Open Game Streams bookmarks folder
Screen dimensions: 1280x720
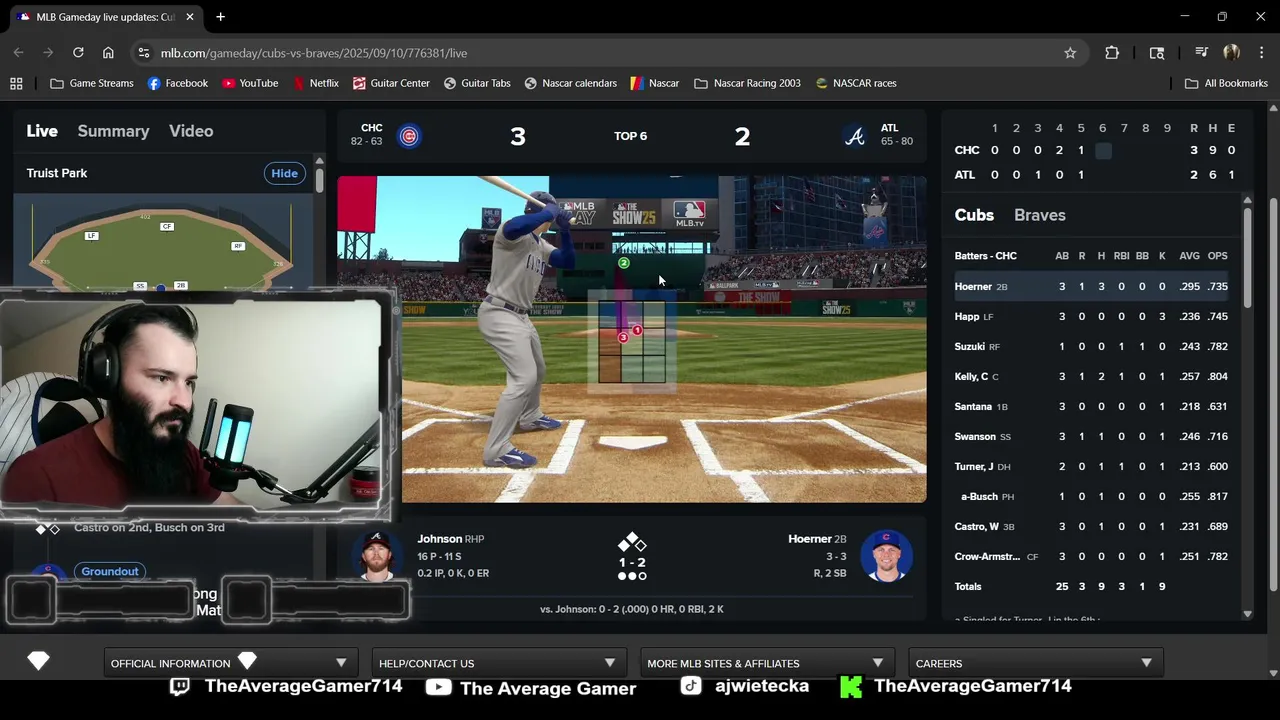(92, 83)
